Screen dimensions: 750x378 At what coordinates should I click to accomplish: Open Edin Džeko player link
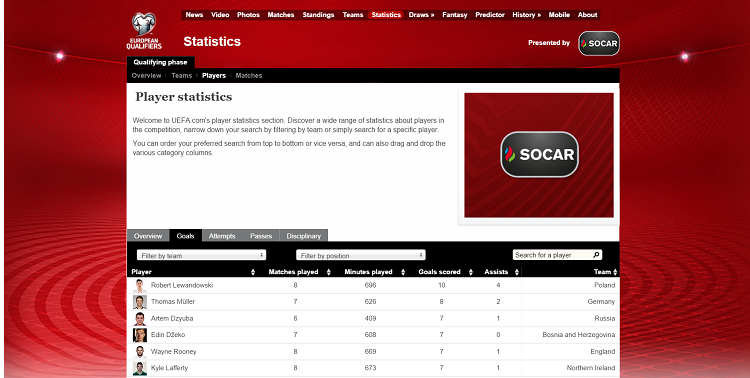[x=168, y=335]
